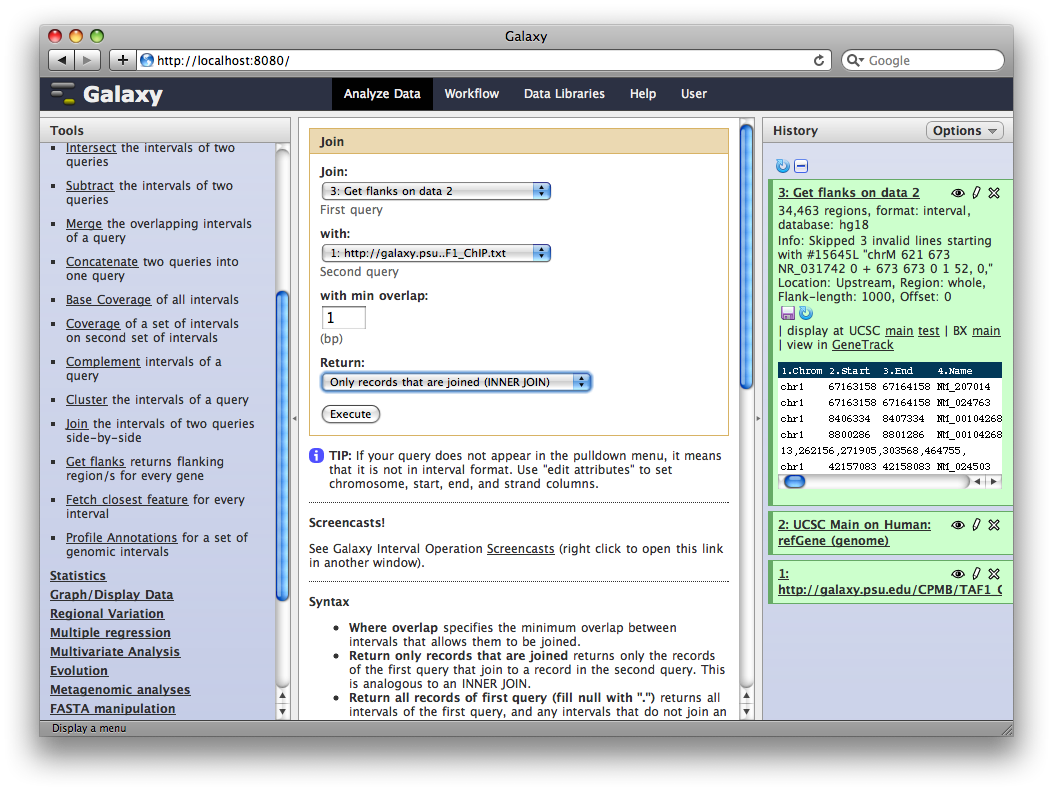Screen dimensions: 1053x791
Task: Open the Fetch closest feature link
Action: coord(127,500)
